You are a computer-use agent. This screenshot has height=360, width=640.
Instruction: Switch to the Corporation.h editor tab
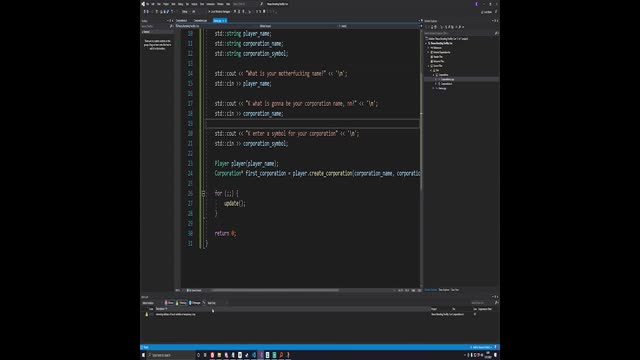[182, 20]
